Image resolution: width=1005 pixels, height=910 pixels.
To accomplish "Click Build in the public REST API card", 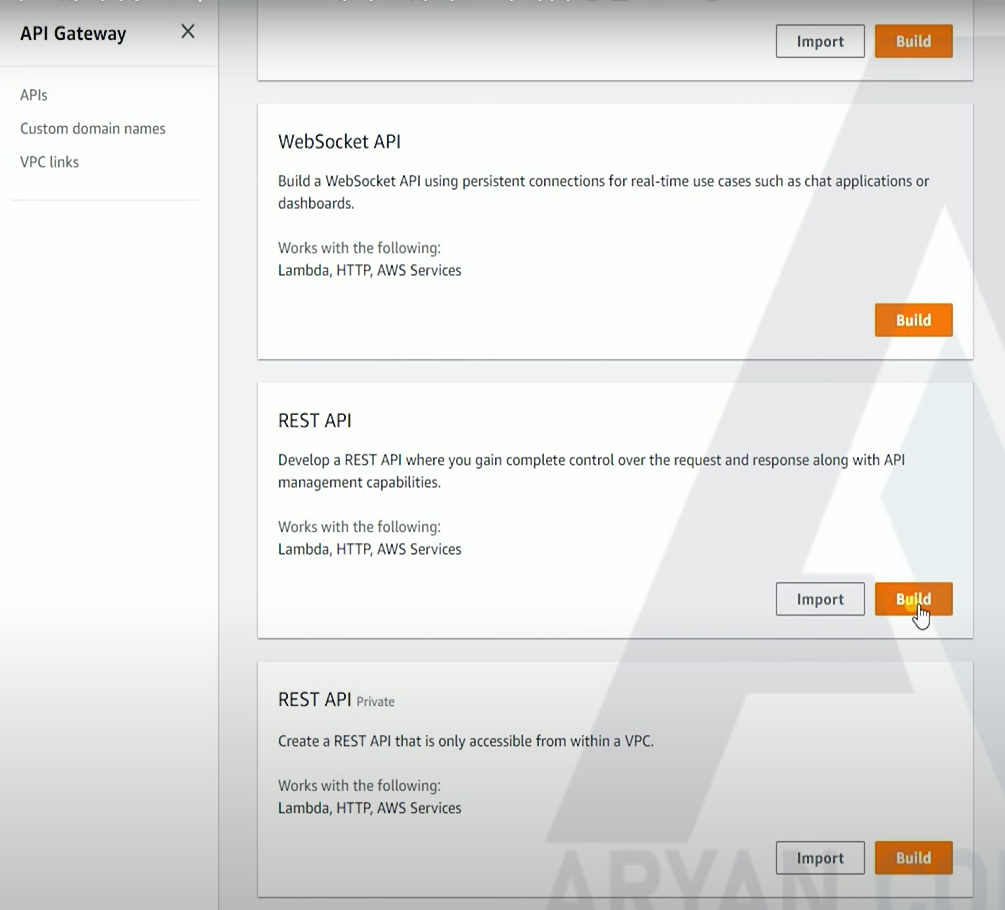I will [x=913, y=599].
